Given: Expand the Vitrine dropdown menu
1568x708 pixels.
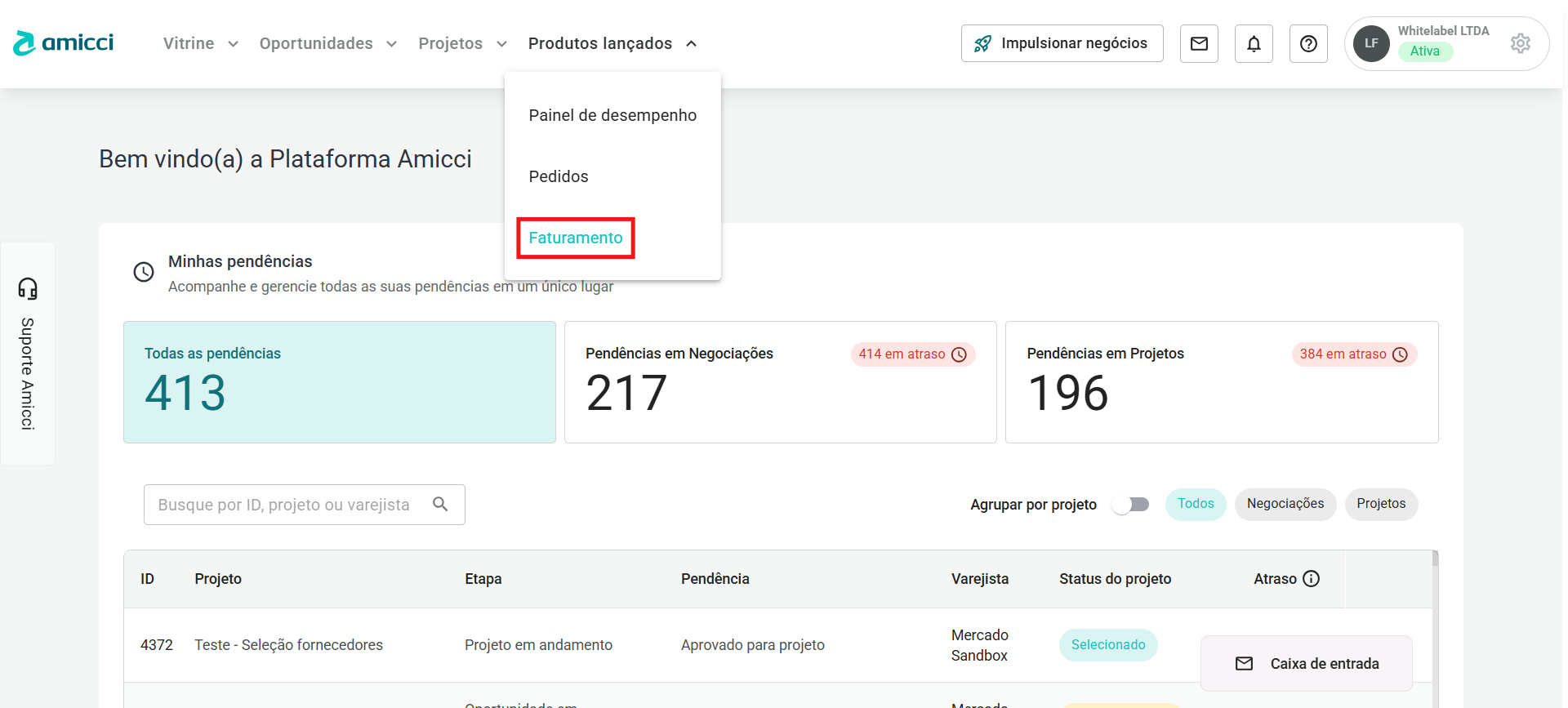Looking at the screenshot, I should coord(200,43).
